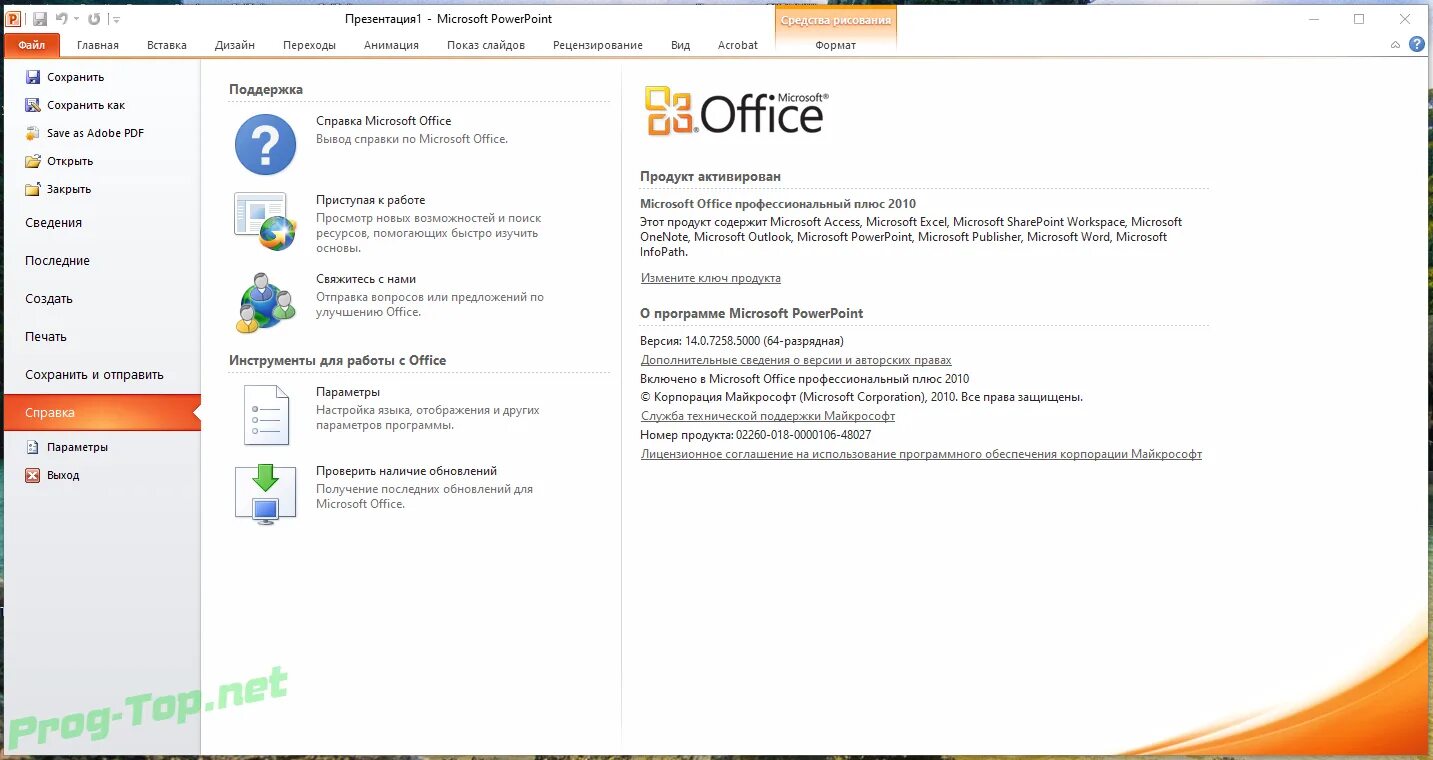
Task: Open the Customize Quick Access Toolbar dropdown
Action: tap(116, 19)
